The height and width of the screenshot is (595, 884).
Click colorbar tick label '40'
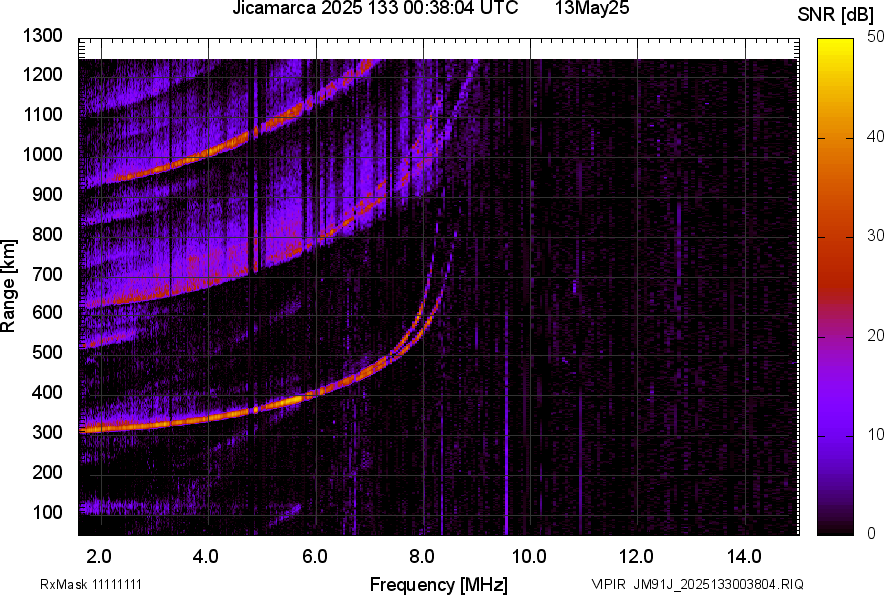click(x=876, y=136)
